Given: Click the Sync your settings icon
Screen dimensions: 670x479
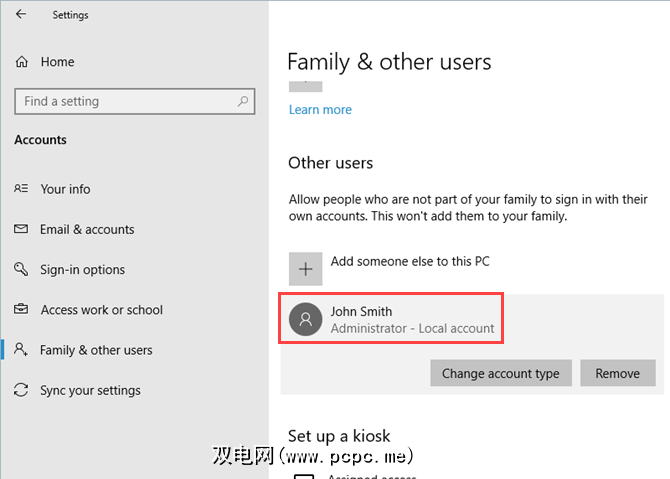Looking at the screenshot, I should (21, 390).
